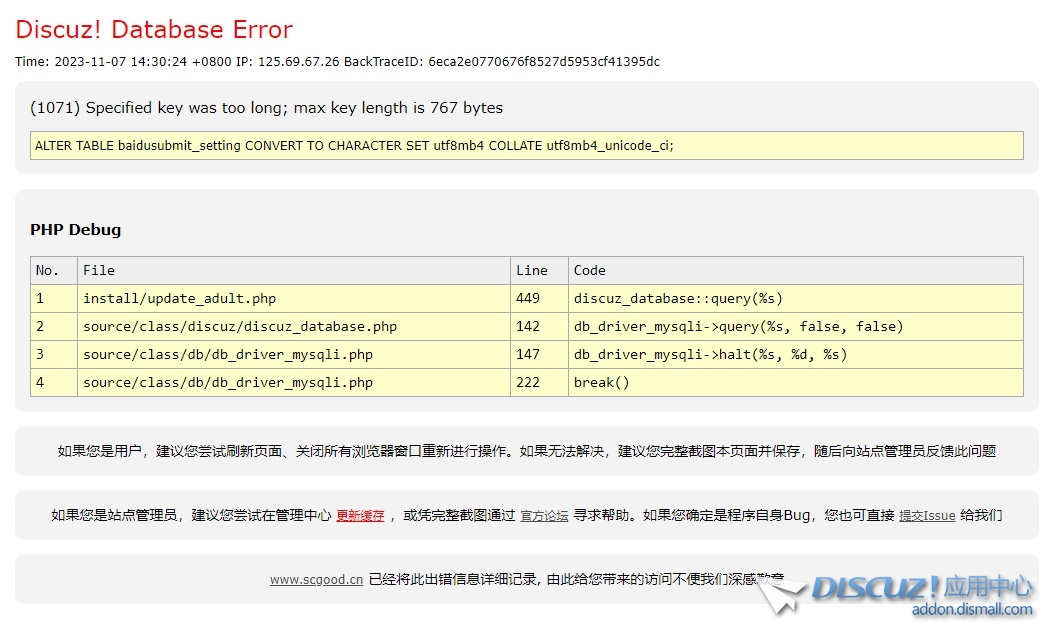Select the Discuz! Database Error heading
Viewport: 1051px width, 635px height.
(x=153, y=30)
